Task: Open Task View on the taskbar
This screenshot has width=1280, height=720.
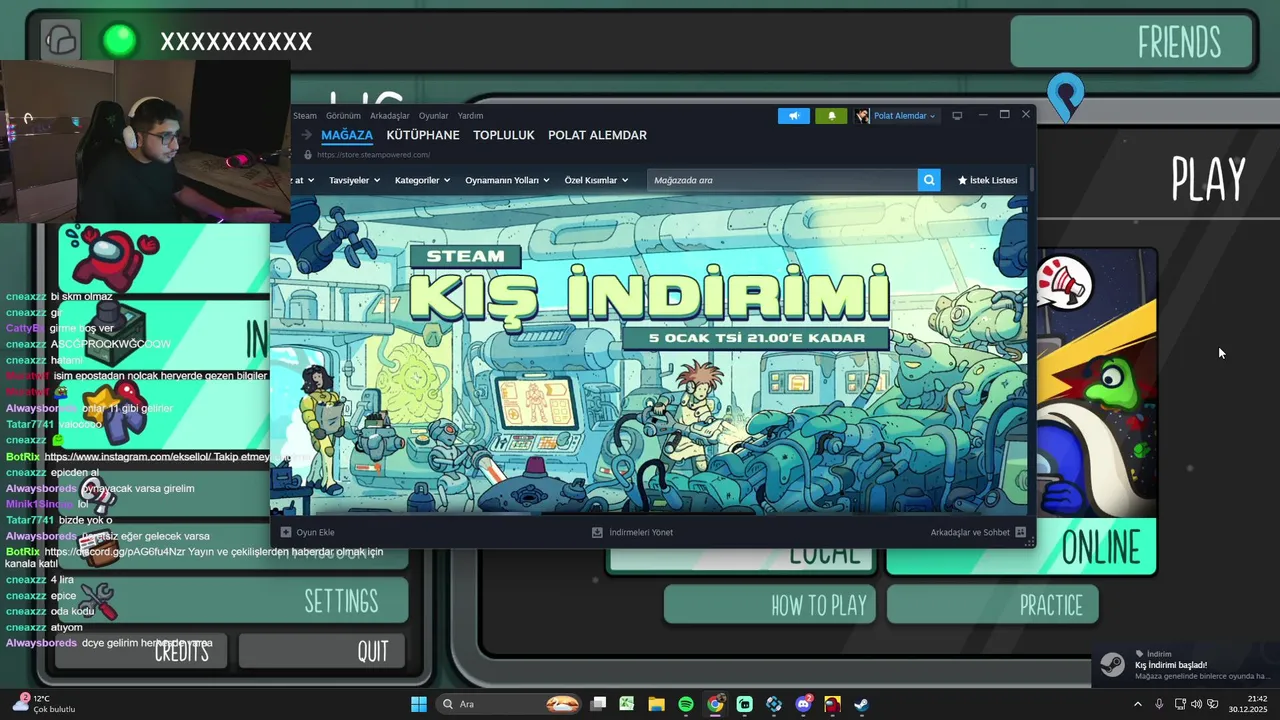Action: click(x=598, y=704)
